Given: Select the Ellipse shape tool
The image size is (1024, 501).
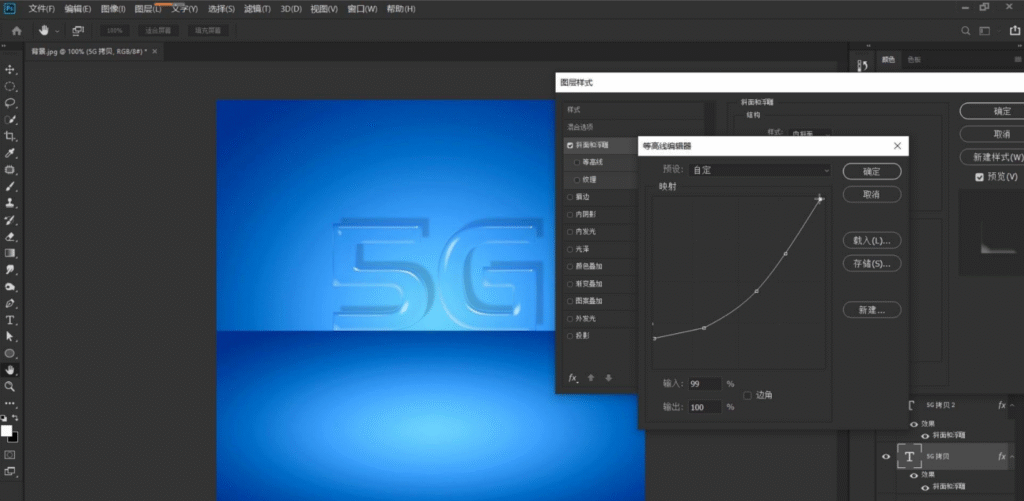Looking at the screenshot, I should point(10,353).
